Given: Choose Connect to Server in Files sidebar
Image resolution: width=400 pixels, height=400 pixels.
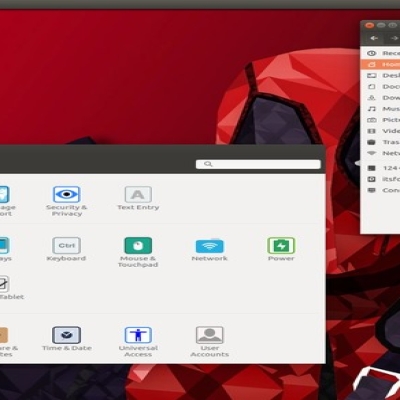Looking at the screenshot, I should [x=380, y=190].
